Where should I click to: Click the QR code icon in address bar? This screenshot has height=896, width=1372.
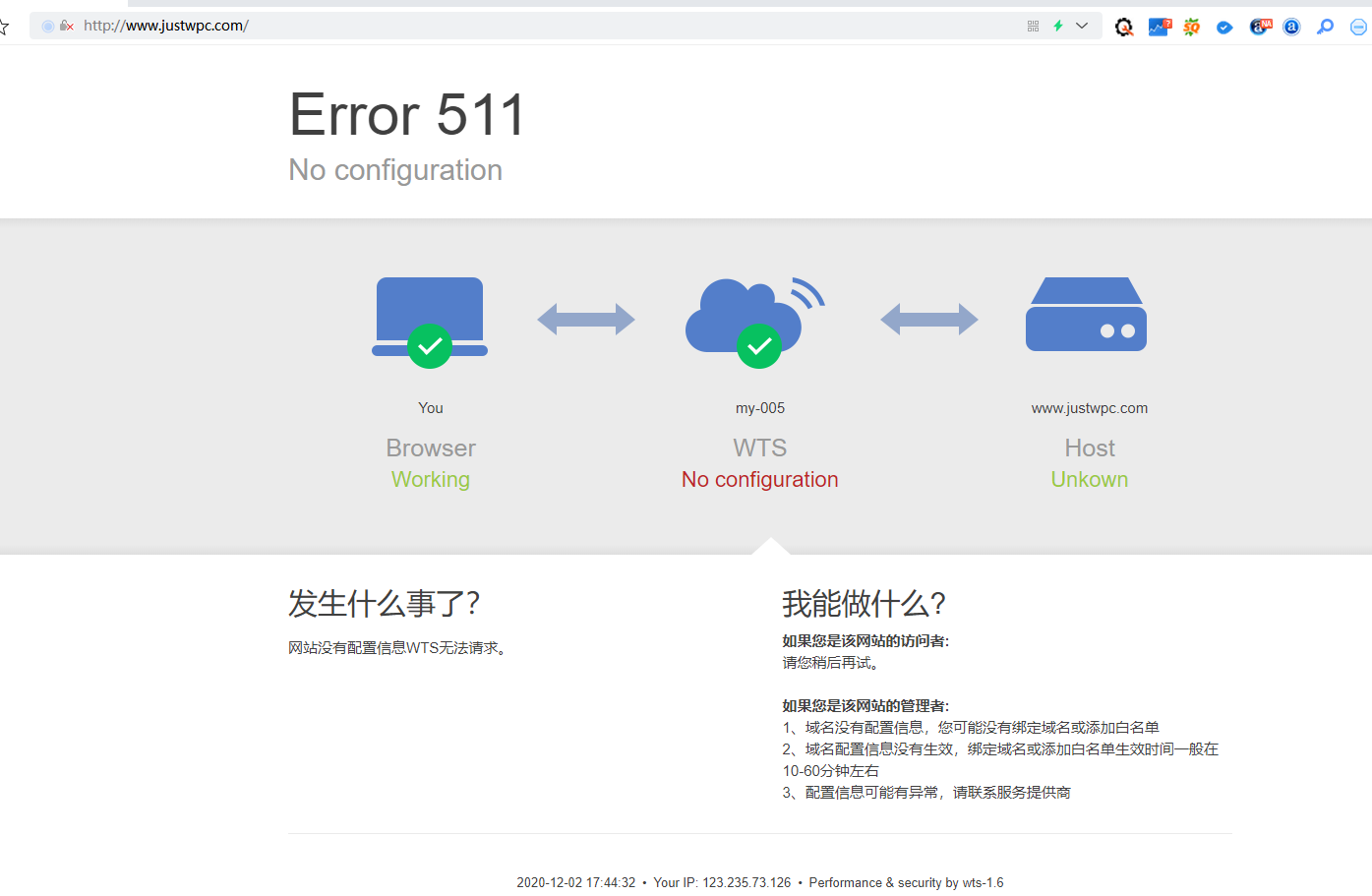[x=1033, y=27]
